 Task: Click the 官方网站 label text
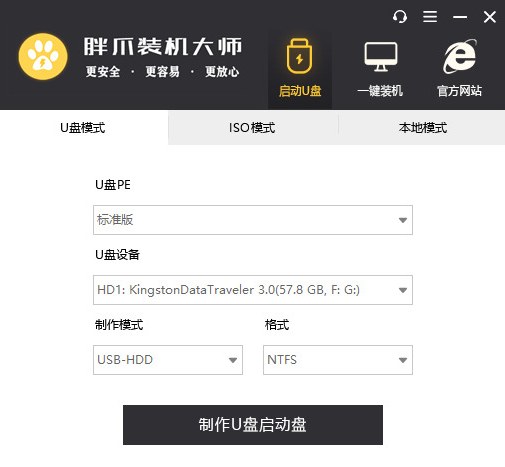pos(459,91)
